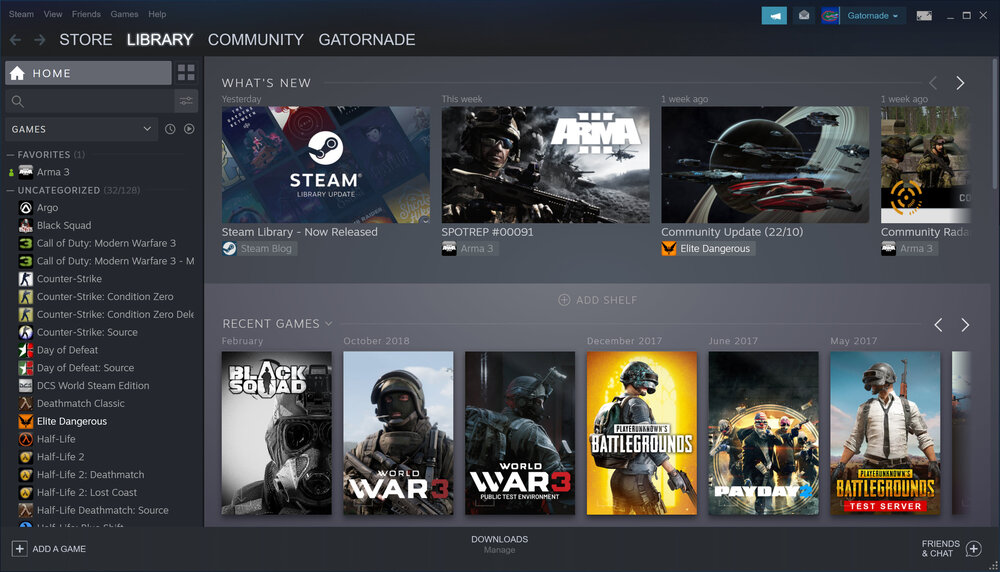The width and height of the screenshot is (1000, 572).
Task: Click the Steam Blog tag
Action: pyautogui.click(x=258, y=249)
